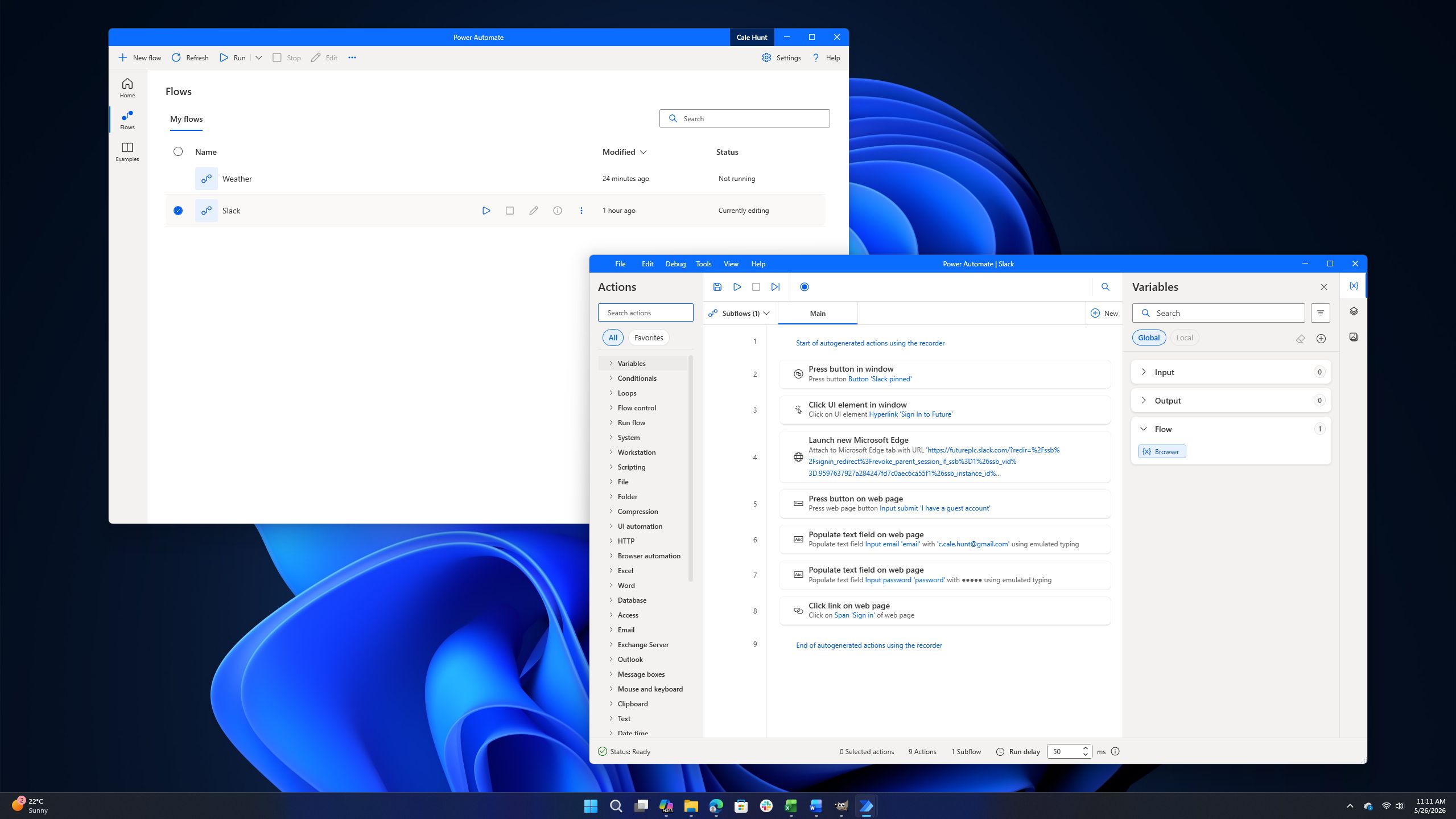
Task: Edit the Slack flow pencil icon
Action: [x=533, y=211]
